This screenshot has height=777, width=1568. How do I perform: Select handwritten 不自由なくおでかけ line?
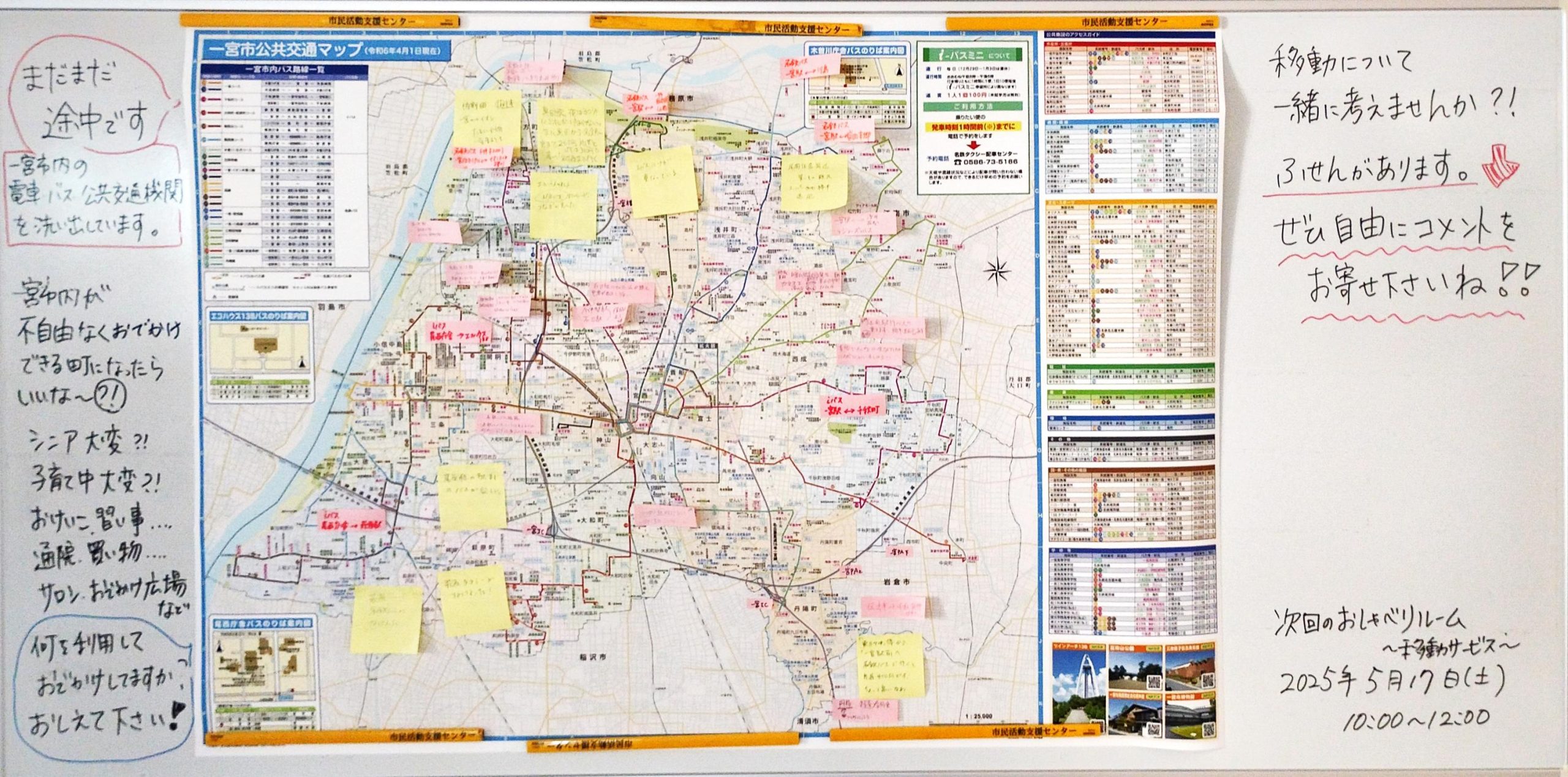(x=99, y=331)
